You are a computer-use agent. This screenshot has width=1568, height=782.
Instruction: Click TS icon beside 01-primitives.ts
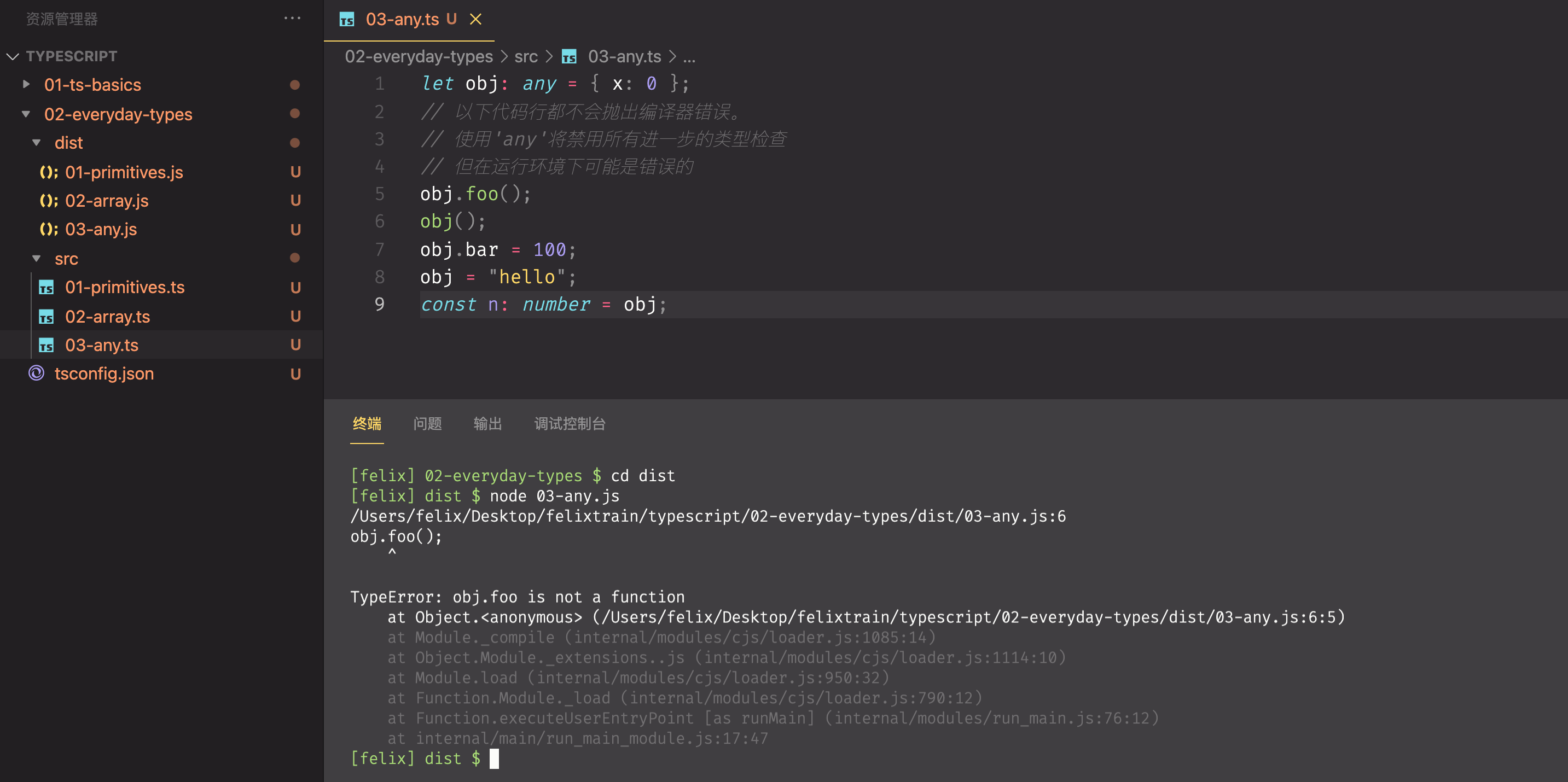(47, 287)
